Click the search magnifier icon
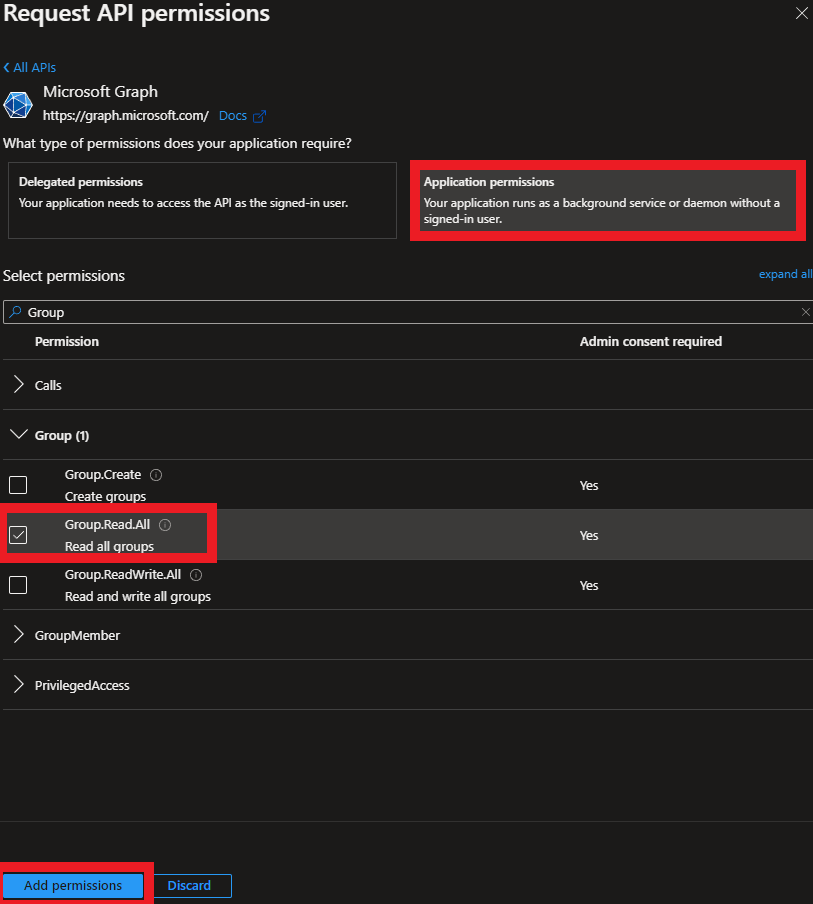 [16, 312]
